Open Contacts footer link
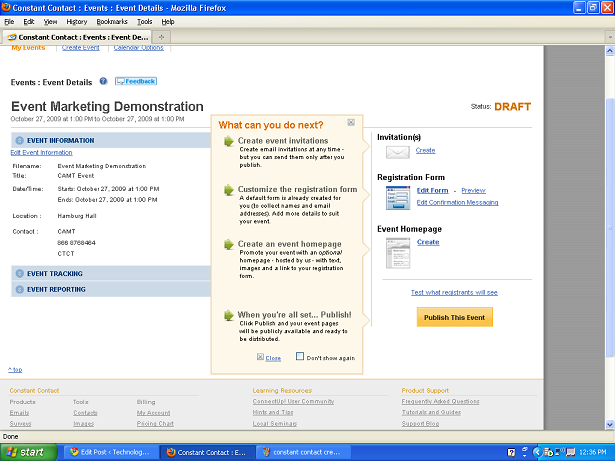 point(85,413)
